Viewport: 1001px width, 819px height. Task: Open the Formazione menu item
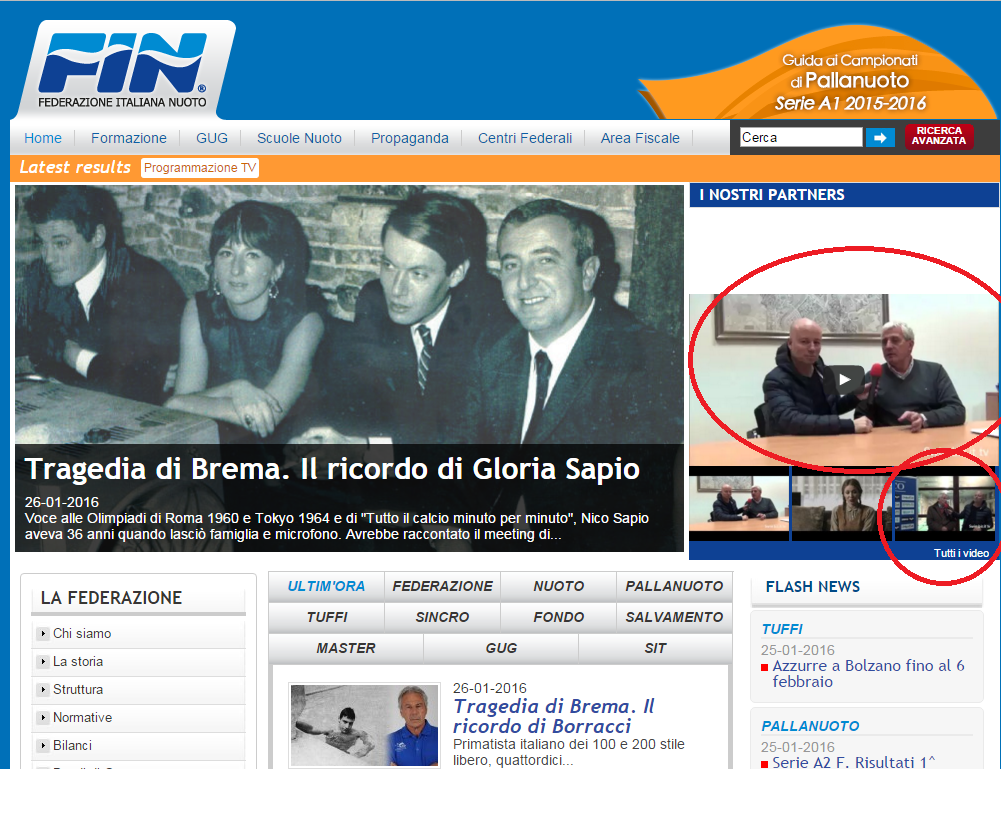128,138
